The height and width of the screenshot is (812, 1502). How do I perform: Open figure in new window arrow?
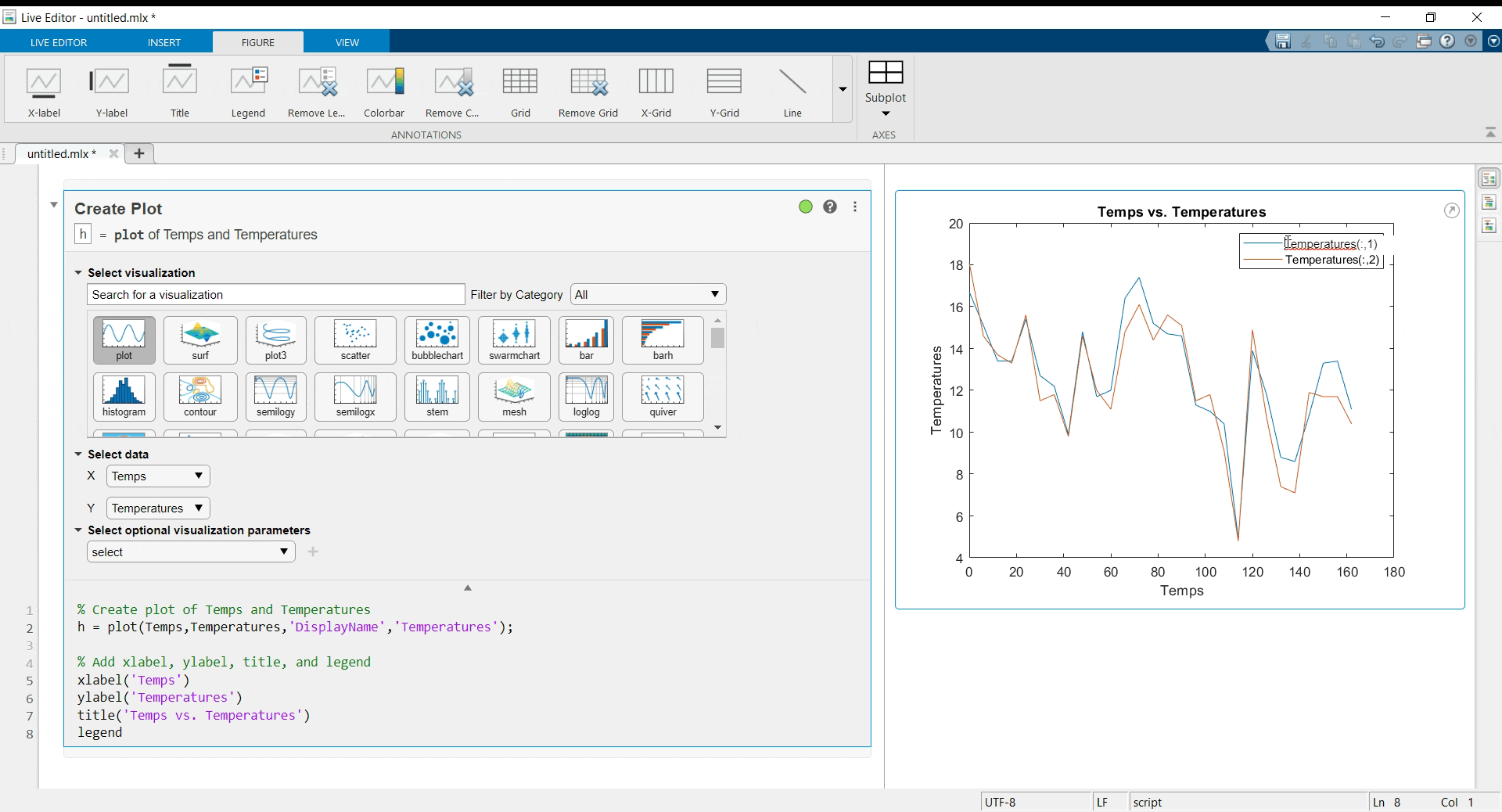1451,210
